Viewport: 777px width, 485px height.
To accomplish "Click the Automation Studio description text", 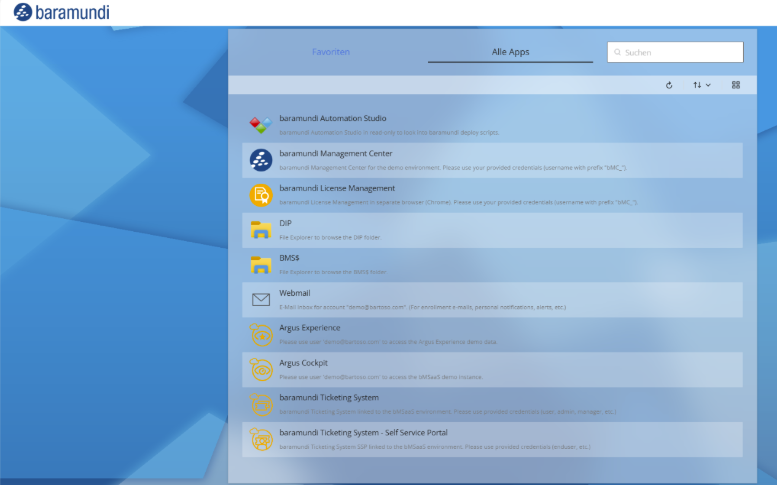I will pos(389,133).
